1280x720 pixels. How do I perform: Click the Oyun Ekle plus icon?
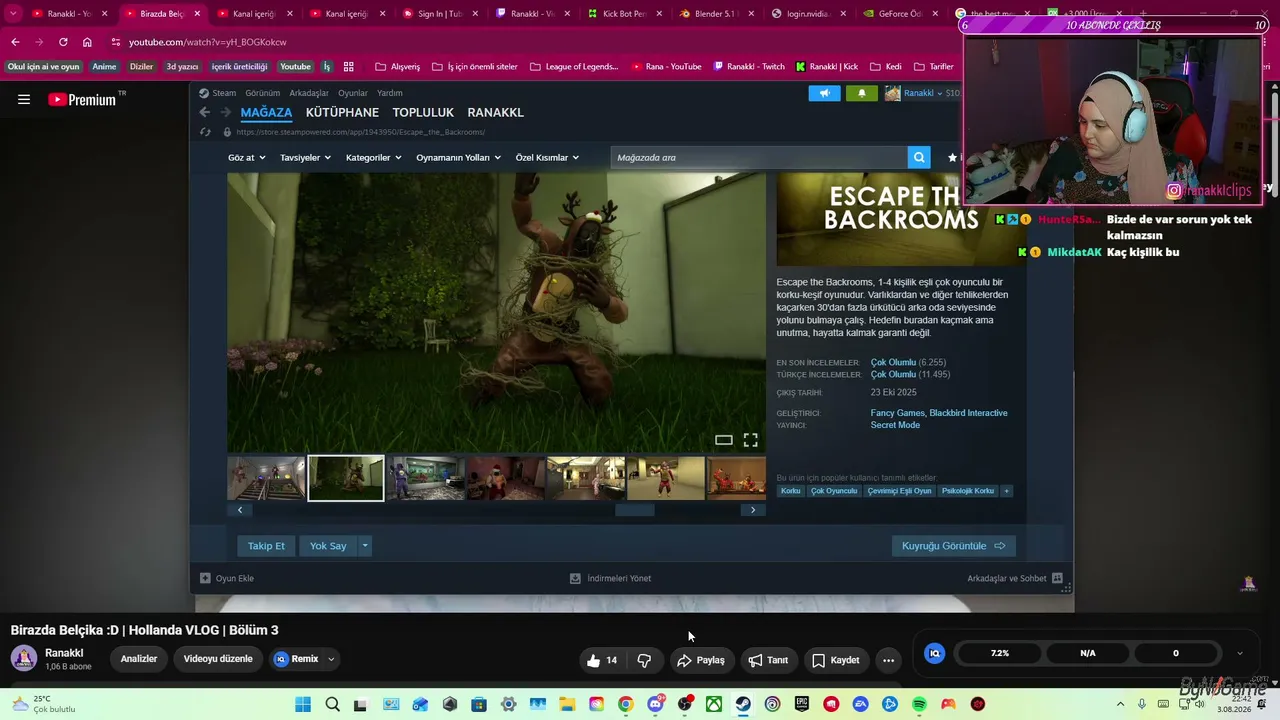pos(205,578)
